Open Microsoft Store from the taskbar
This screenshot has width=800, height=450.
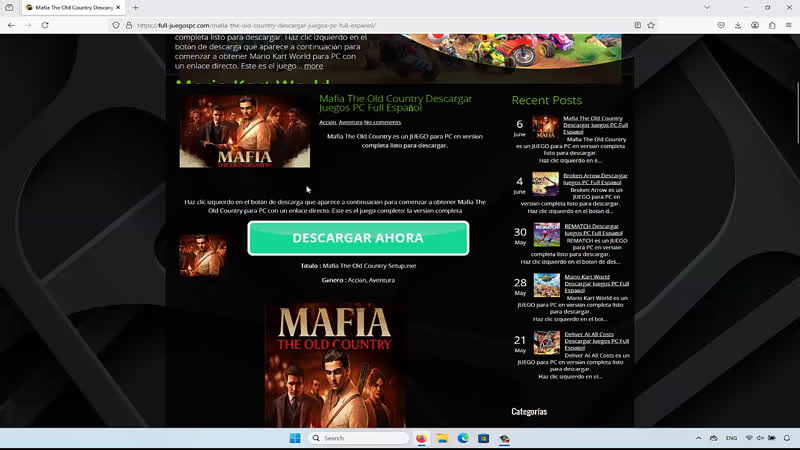[x=484, y=438]
